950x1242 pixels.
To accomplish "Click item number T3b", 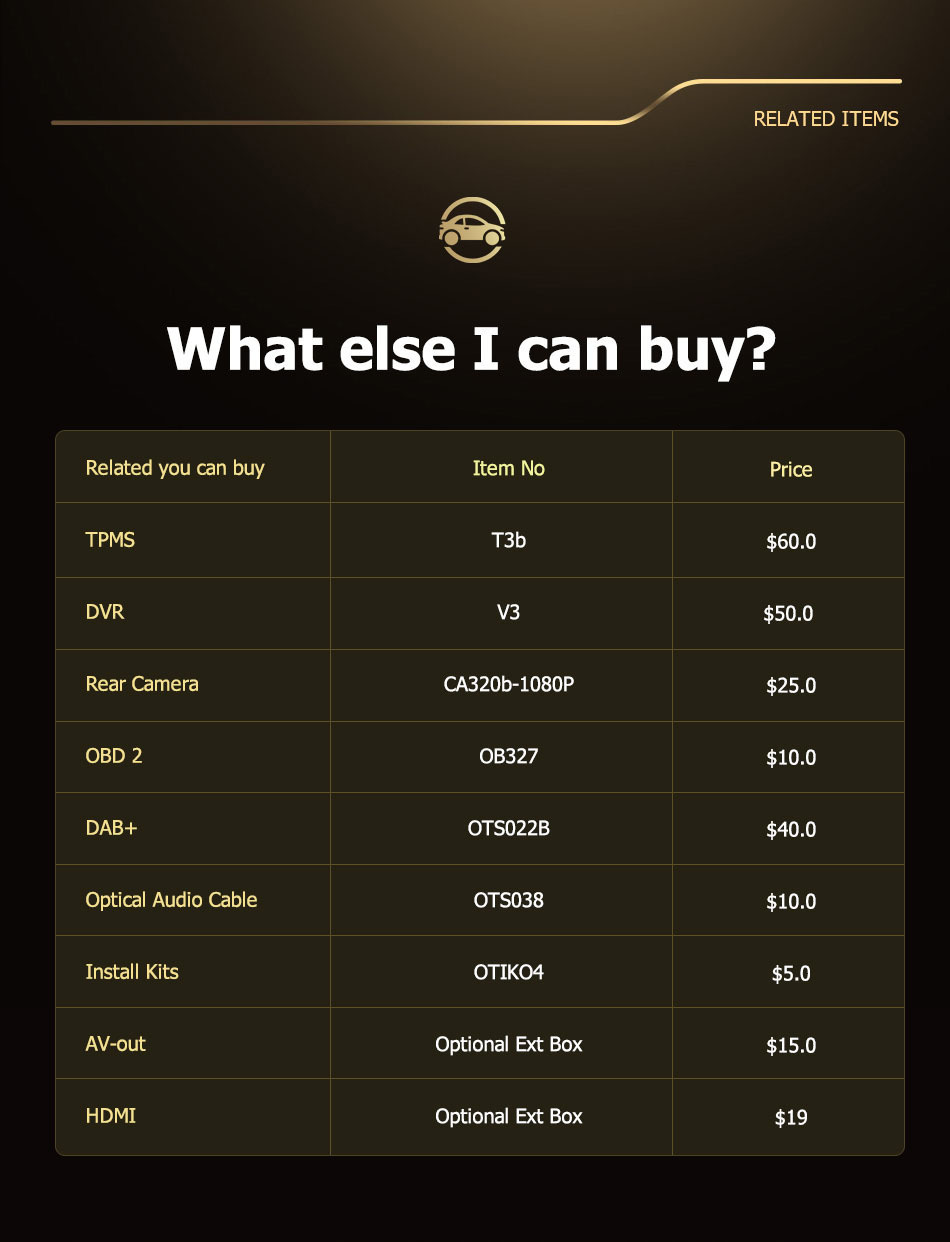I will tap(508, 541).
